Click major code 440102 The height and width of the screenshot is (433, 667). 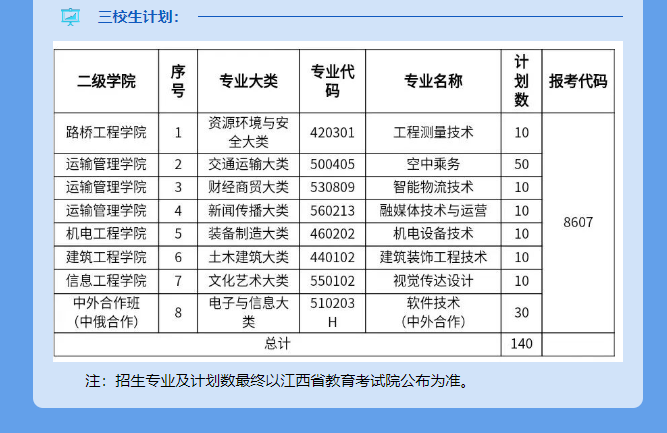coord(332,257)
